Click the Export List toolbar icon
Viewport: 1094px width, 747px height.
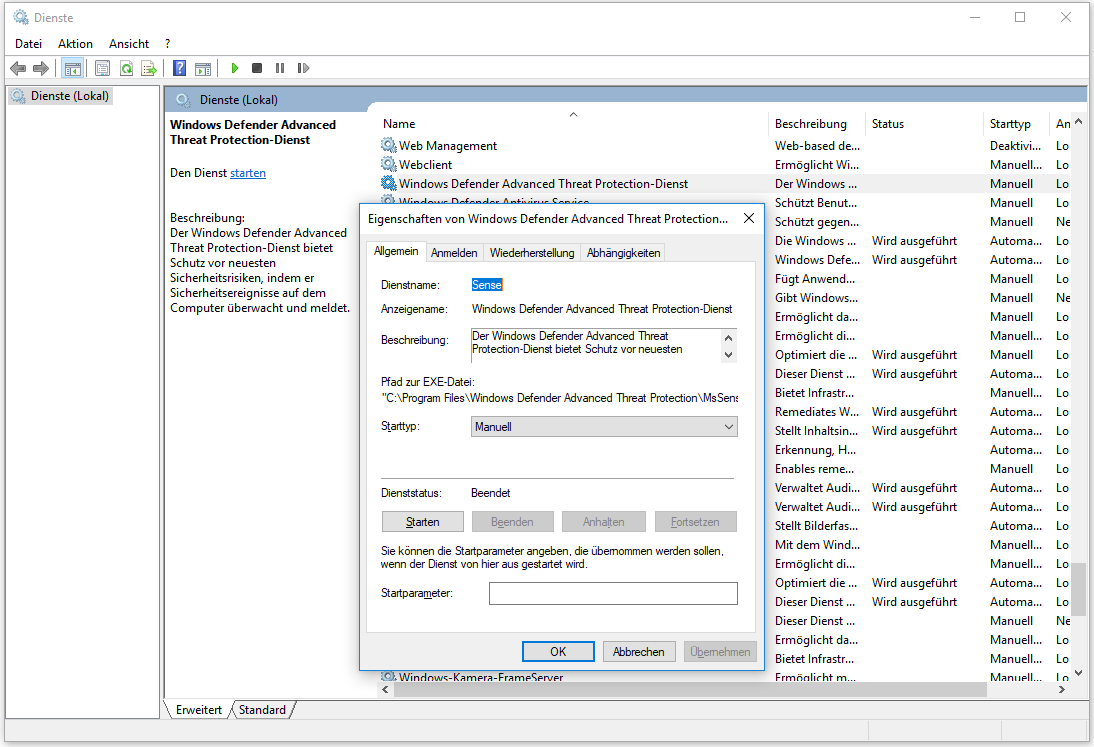pyautogui.click(x=149, y=68)
